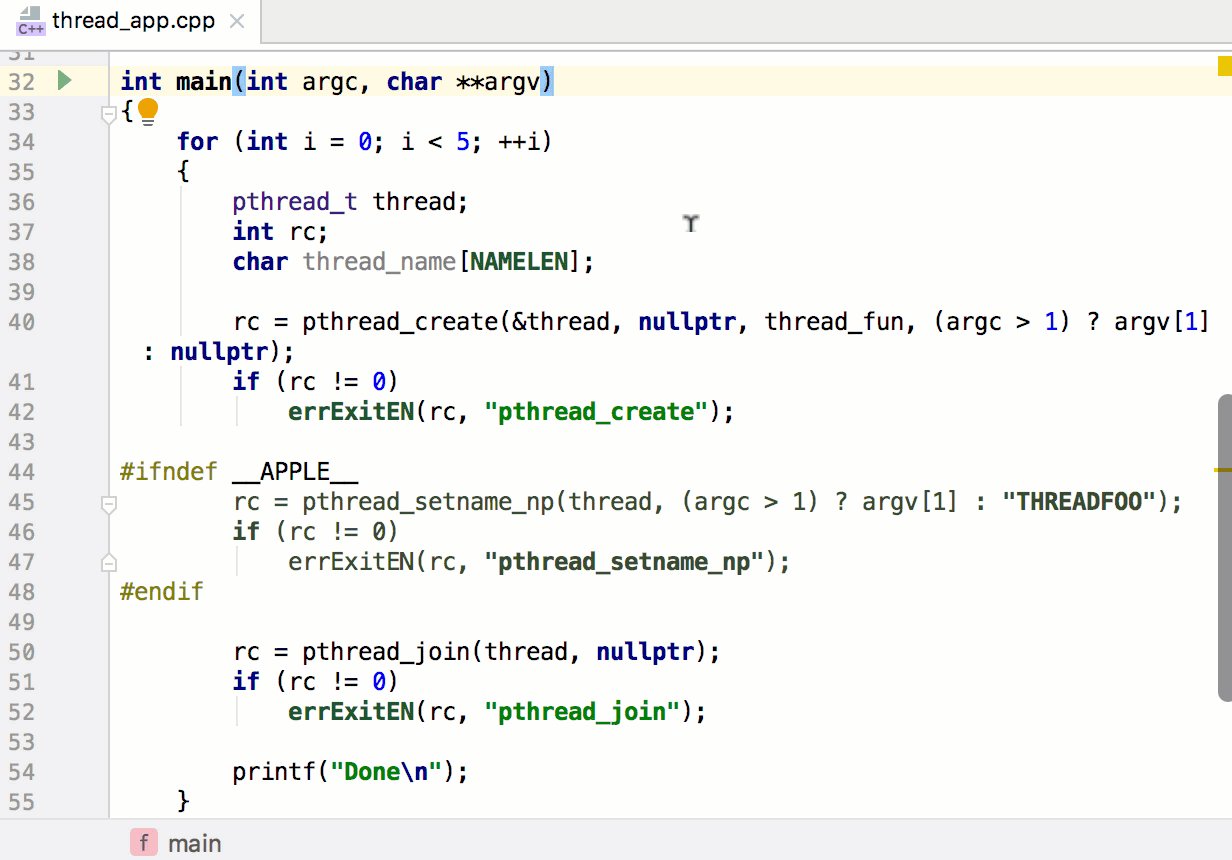The image size is (1232, 860).
Task: Click on the printf call
Action: pyautogui.click(x=274, y=772)
